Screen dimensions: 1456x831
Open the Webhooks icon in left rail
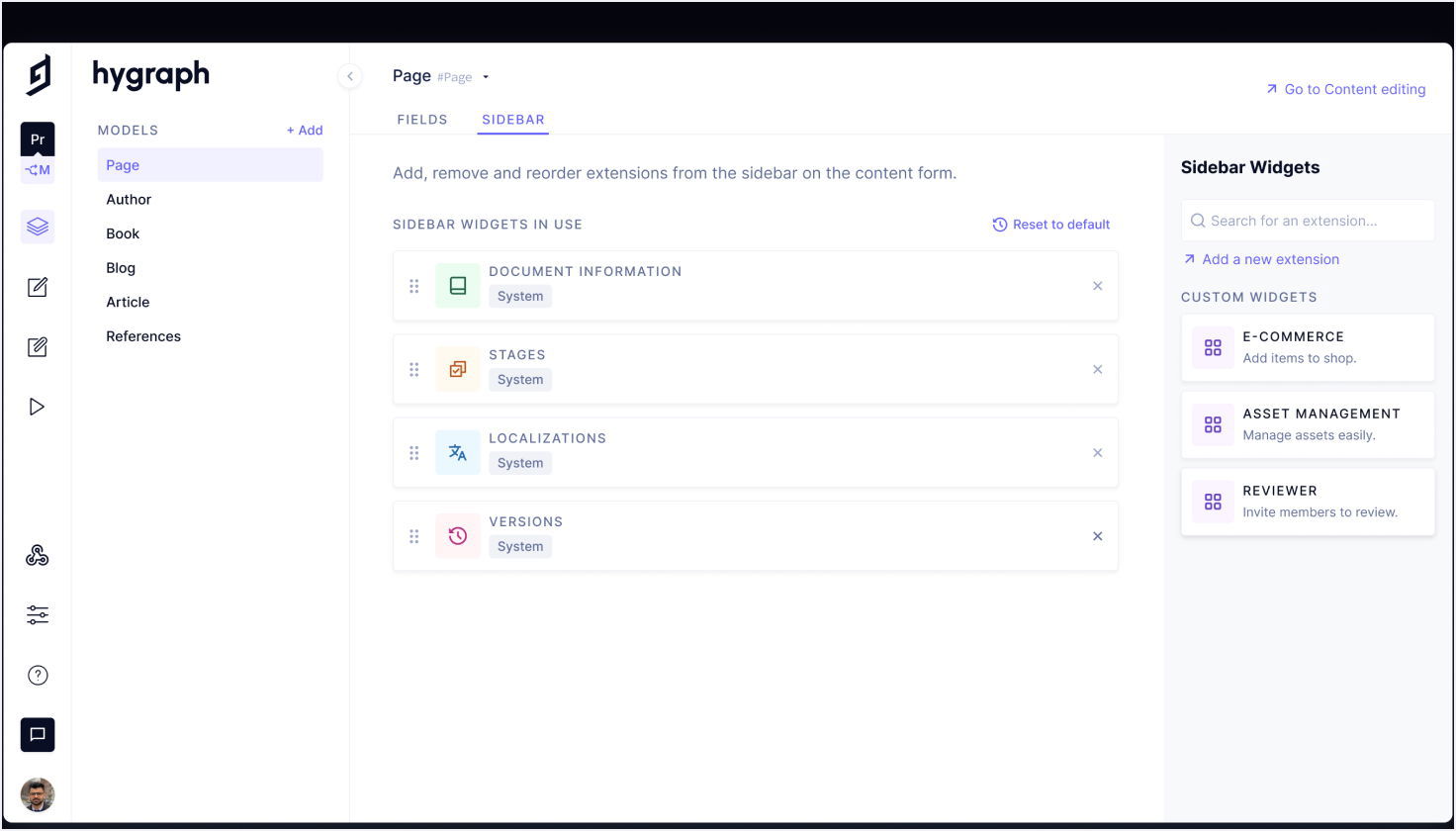click(38, 556)
